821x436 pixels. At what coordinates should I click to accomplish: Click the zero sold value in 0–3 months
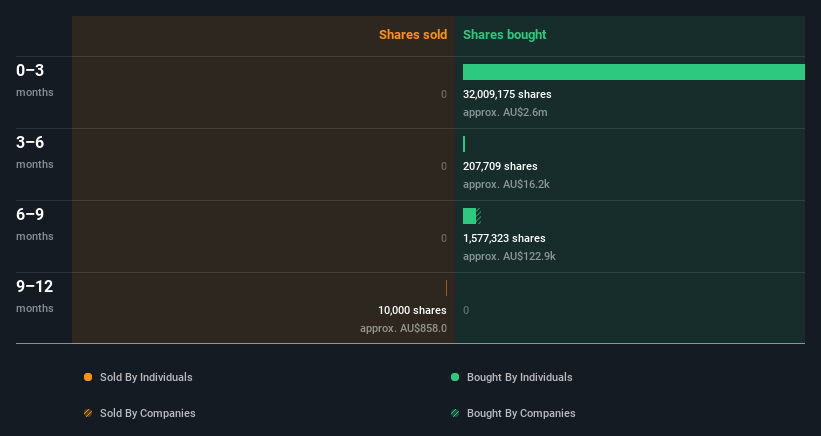click(x=444, y=95)
